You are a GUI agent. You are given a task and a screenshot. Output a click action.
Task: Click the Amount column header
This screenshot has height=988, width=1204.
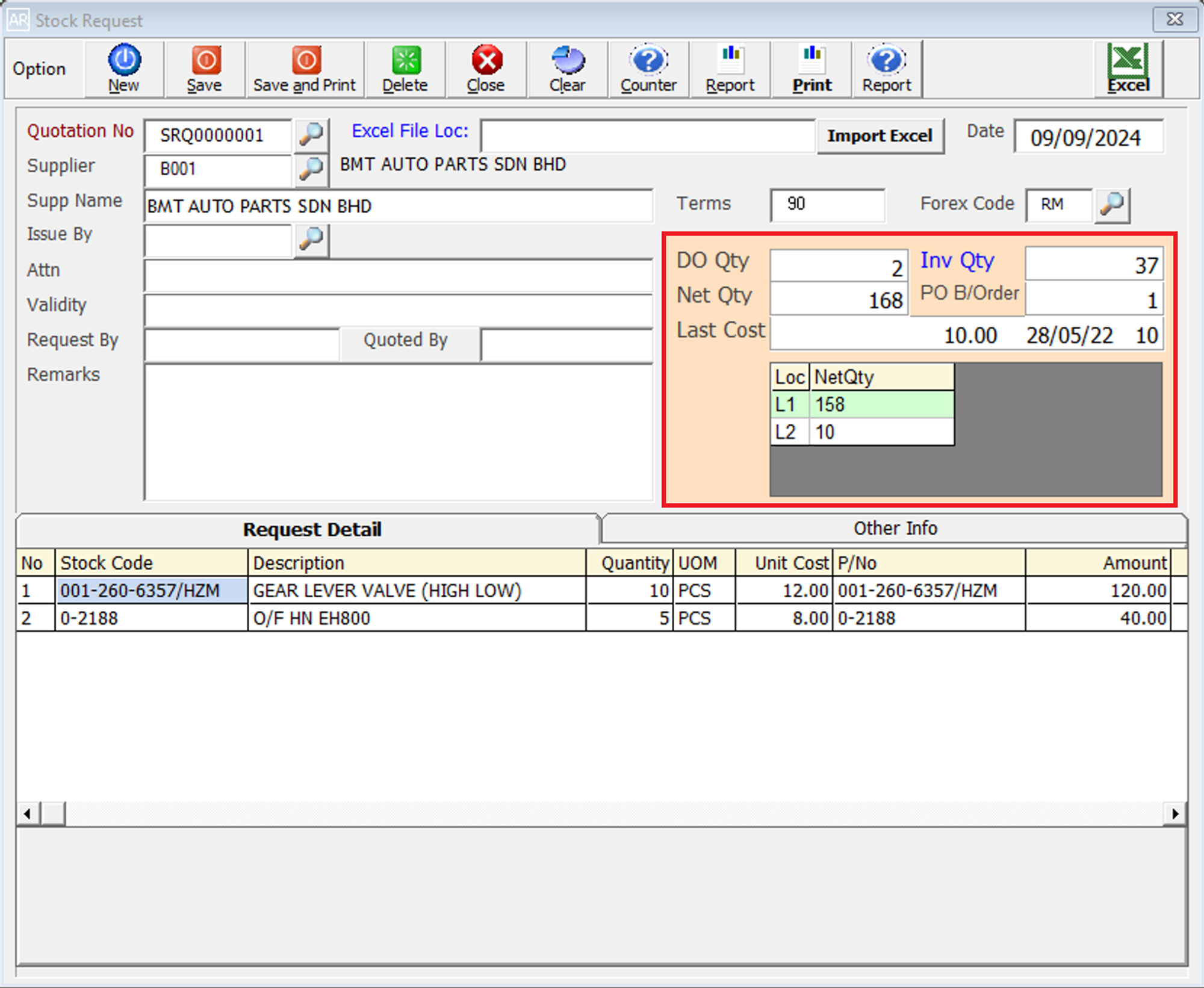pyautogui.click(x=1098, y=563)
